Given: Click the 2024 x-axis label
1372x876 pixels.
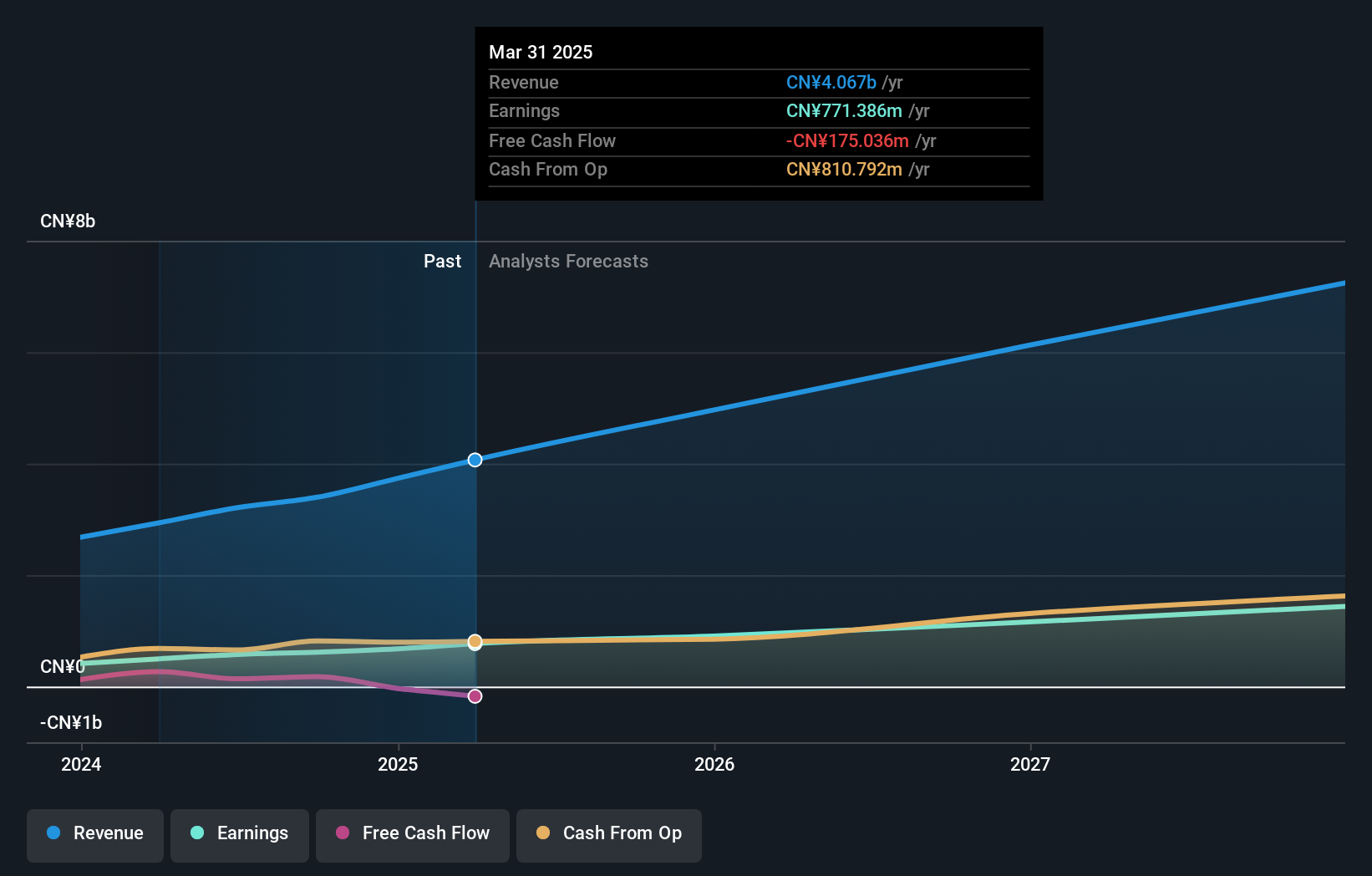Looking at the screenshot, I should coord(81,764).
